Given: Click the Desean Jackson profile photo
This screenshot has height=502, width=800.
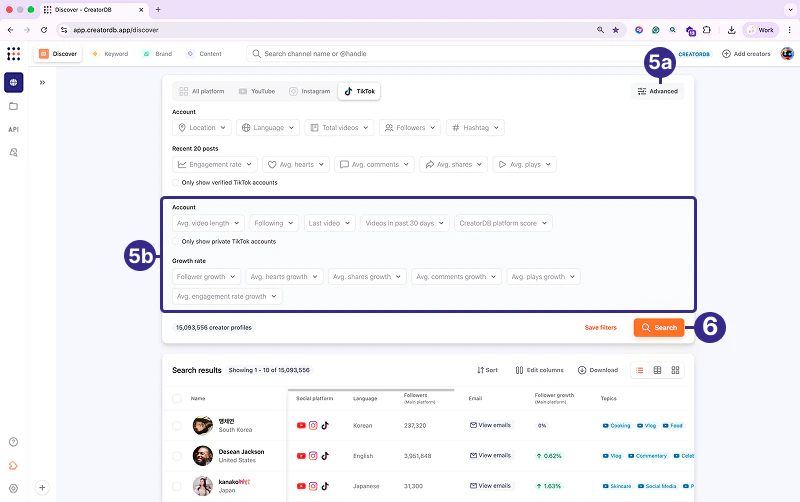Looking at the screenshot, I should (x=203, y=456).
